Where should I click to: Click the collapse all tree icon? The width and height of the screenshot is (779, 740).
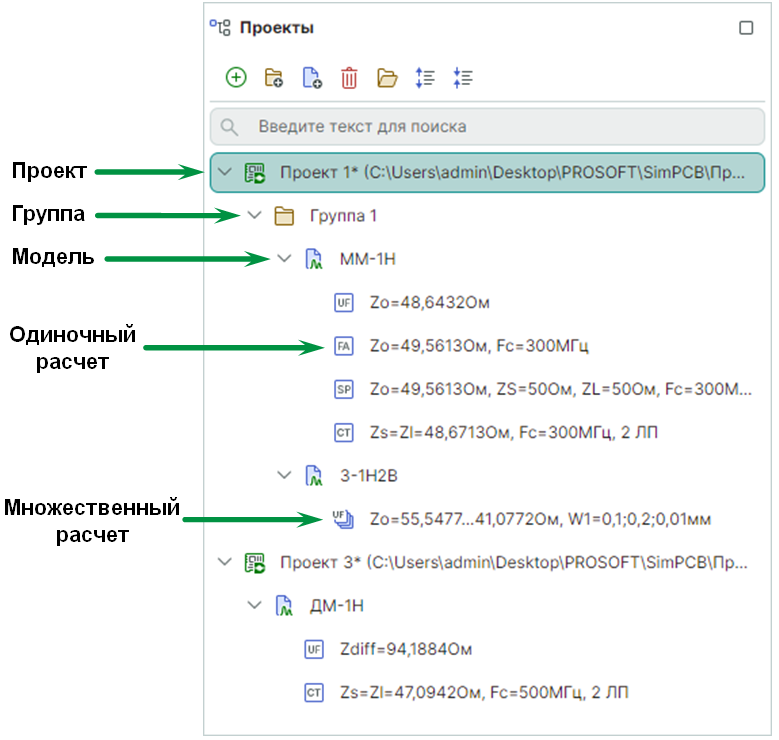(463, 77)
